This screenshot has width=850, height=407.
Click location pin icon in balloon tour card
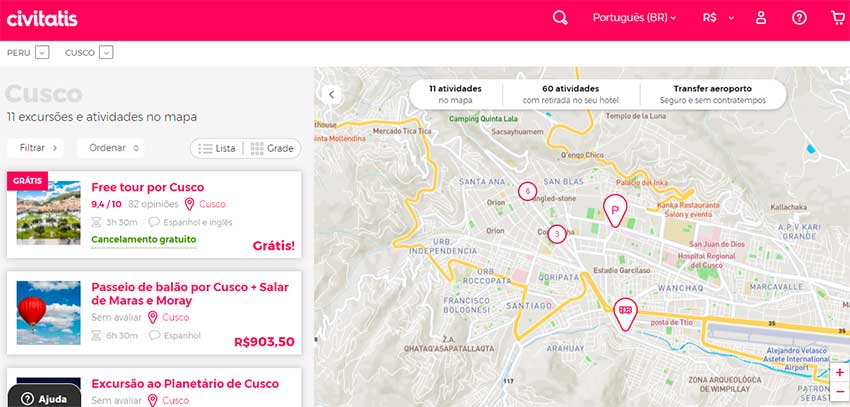(152, 317)
